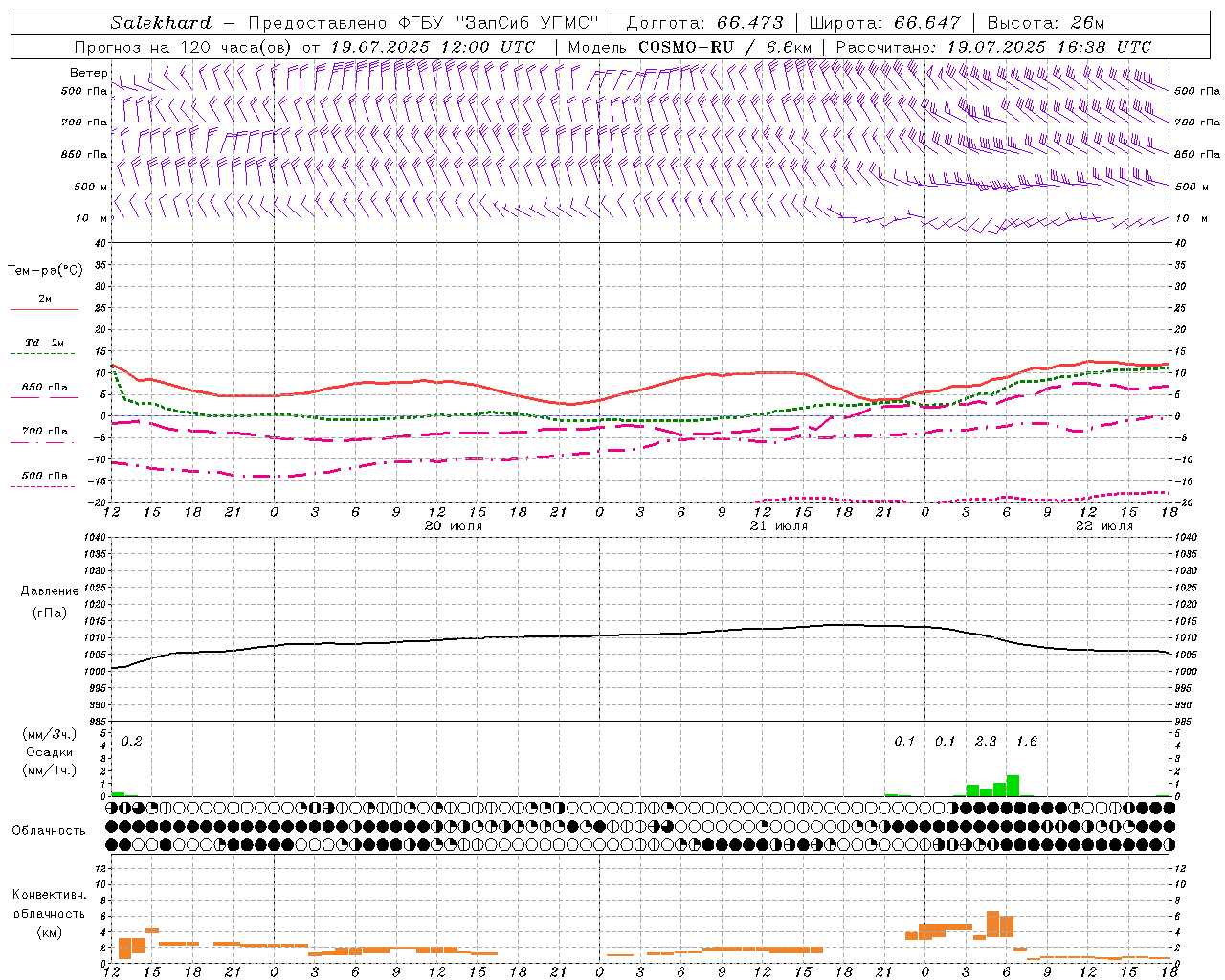1225x980 pixels.
Task: Click the "20 июля" date label
Action: (x=454, y=526)
